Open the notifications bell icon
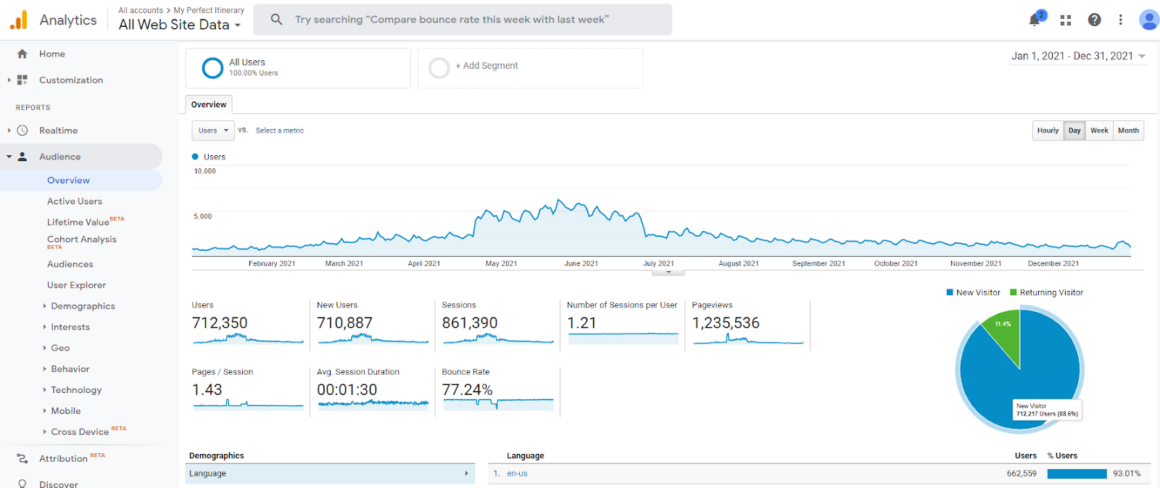The image size is (1160, 488). pyautogui.click(x=1035, y=20)
